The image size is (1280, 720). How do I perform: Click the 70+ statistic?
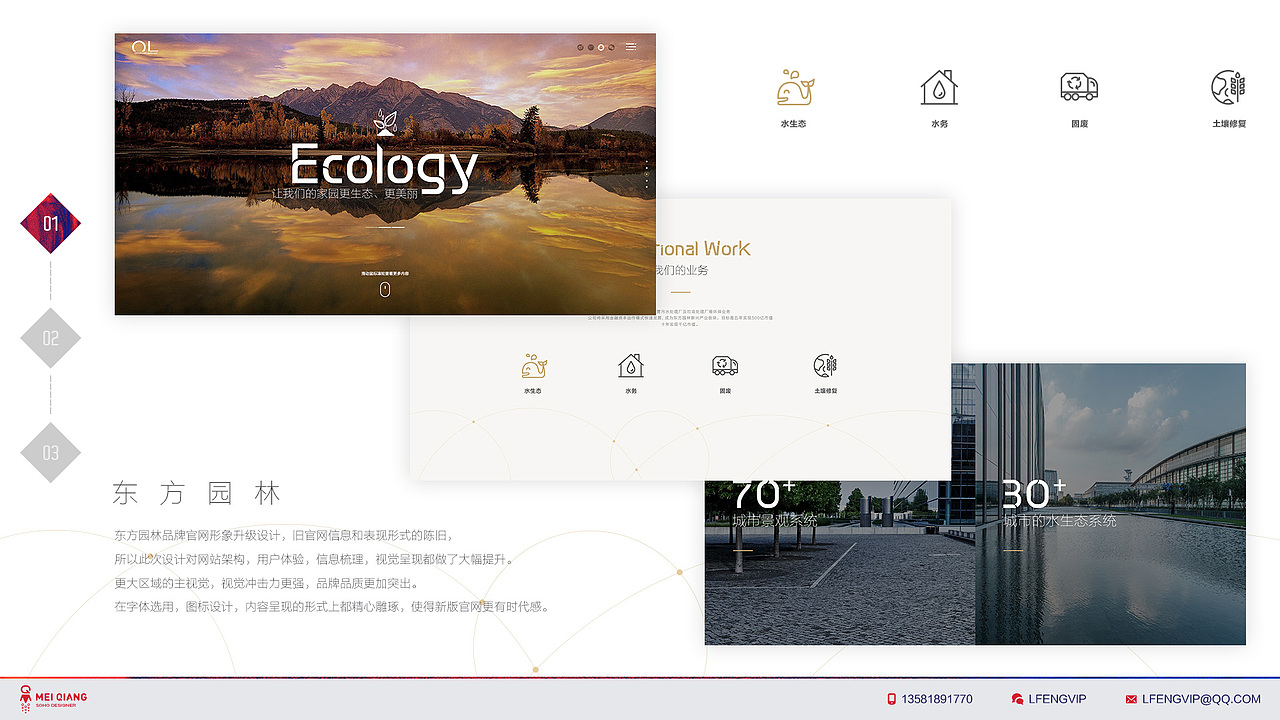(x=765, y=493)
